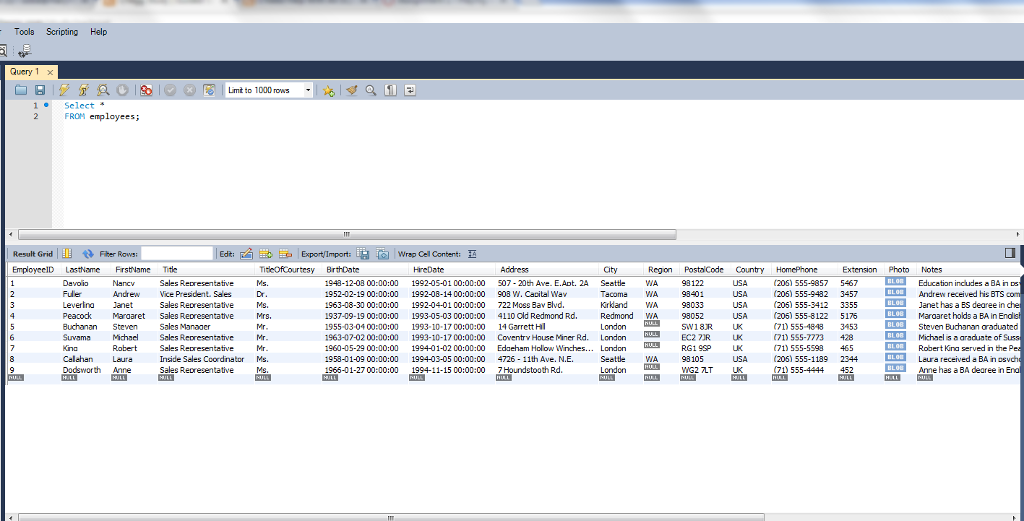Open BLOB photo for Nancy Davolio
Screen dimensions: 1024x521
895,281
